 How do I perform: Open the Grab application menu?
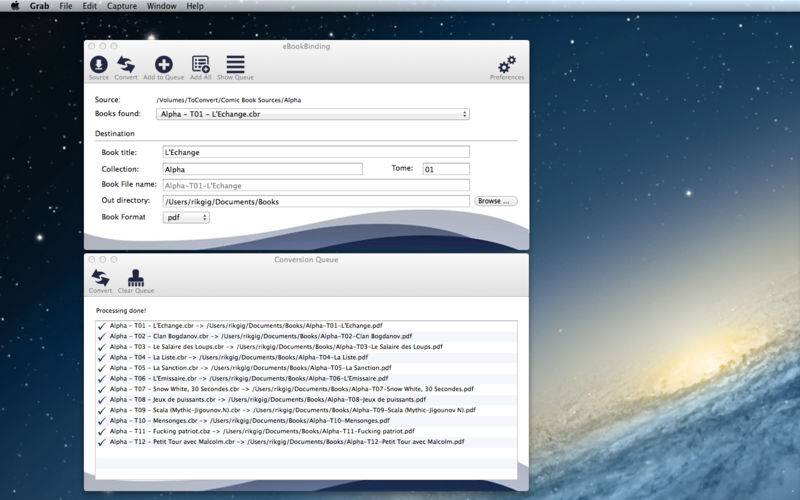pos(39,6)
